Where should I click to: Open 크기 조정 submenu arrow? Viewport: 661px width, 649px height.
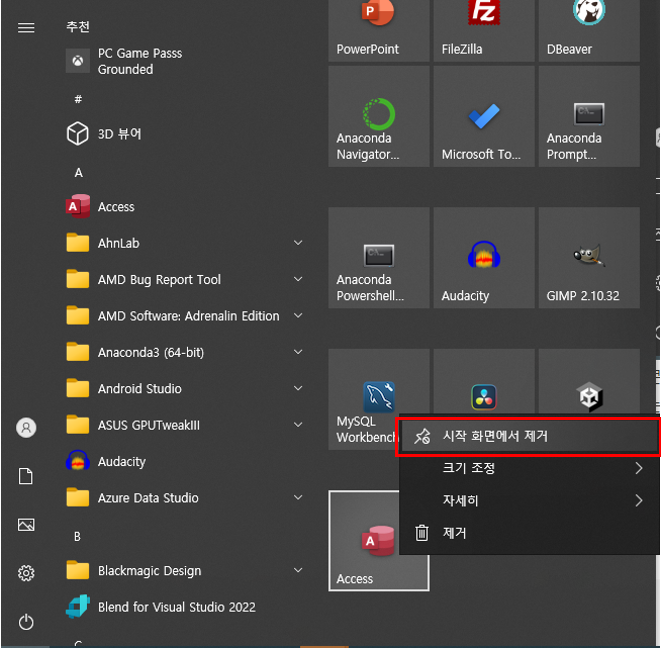[x=639, y=468]
